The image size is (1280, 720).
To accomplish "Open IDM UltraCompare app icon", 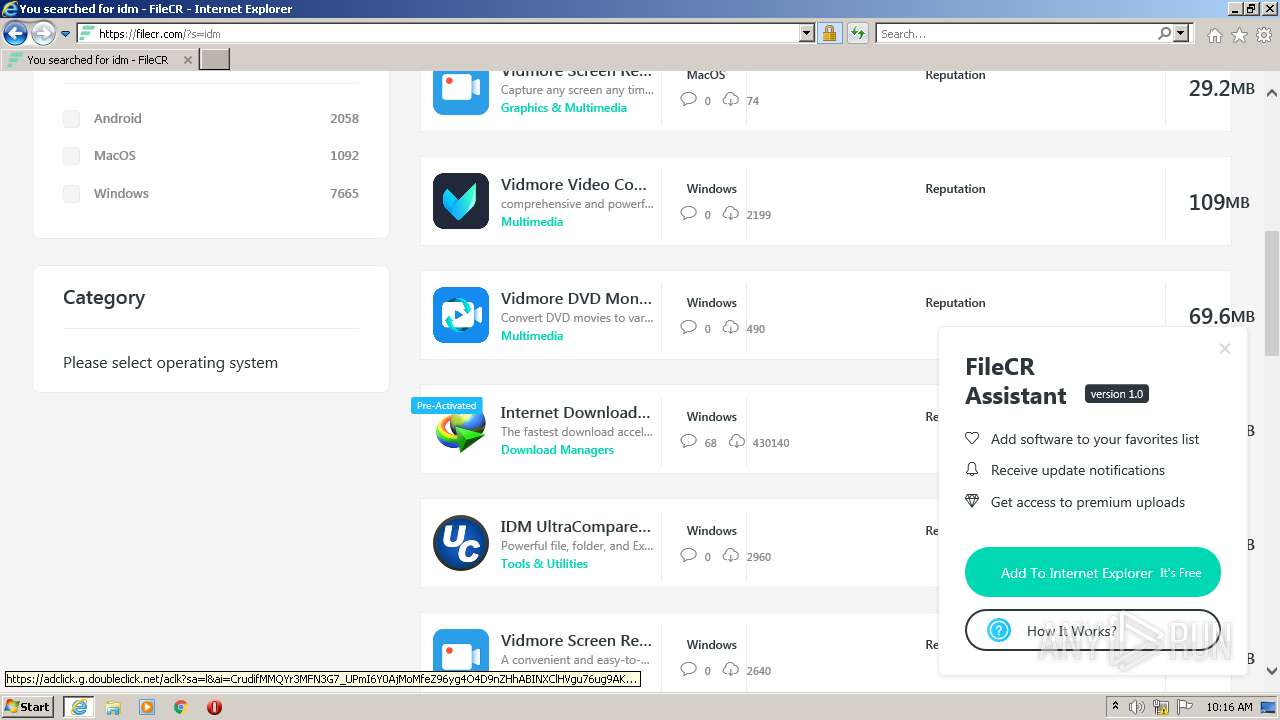I will click(461, 543).
